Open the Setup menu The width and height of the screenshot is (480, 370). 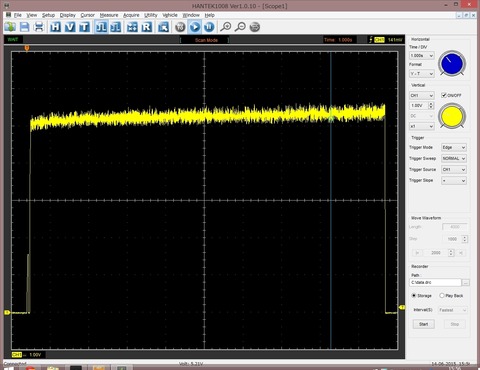48,15
